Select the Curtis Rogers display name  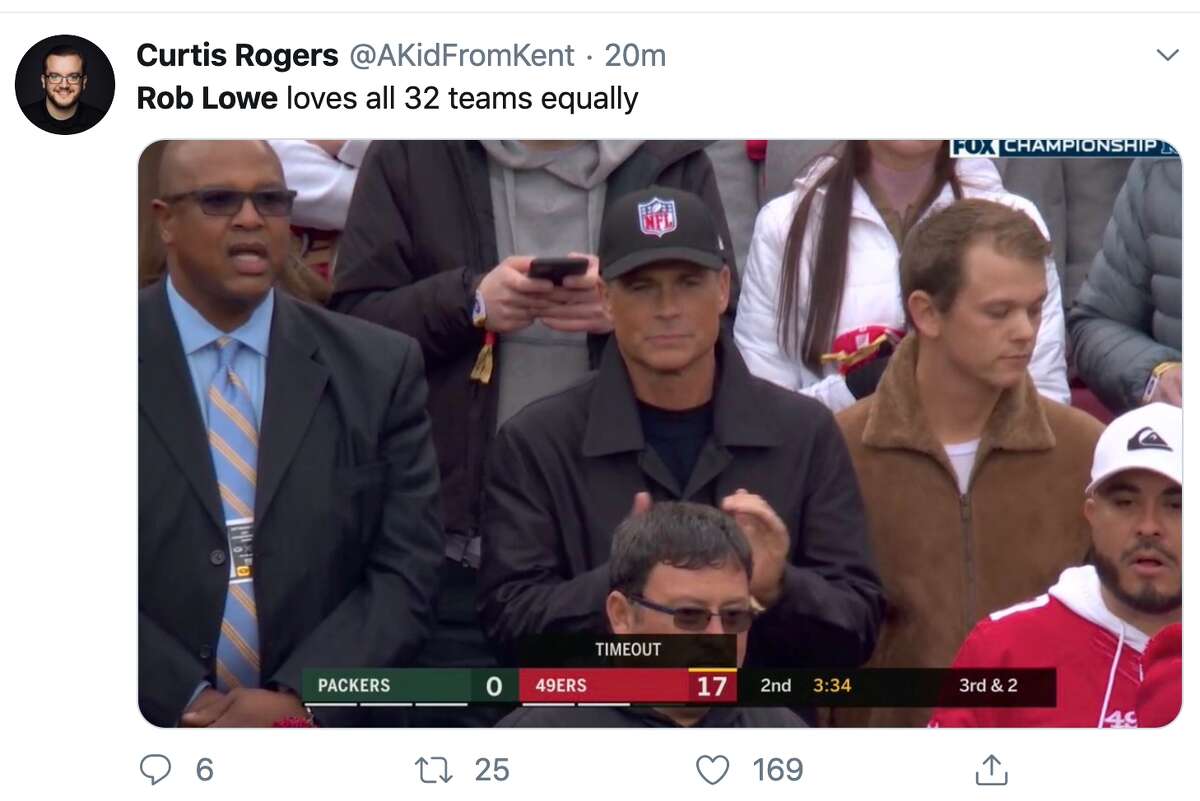pyautogui.click(x=237, y=56)
